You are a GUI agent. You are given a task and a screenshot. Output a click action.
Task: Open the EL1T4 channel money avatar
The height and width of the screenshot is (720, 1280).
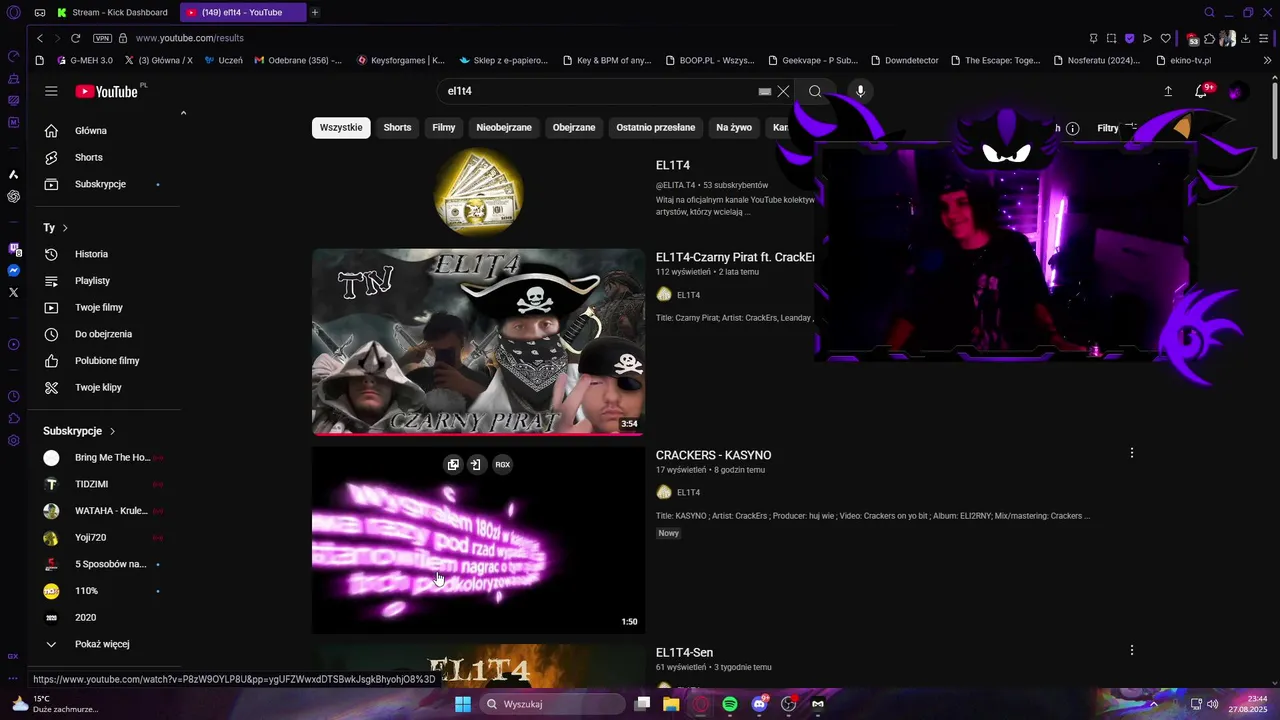point(479,193)
